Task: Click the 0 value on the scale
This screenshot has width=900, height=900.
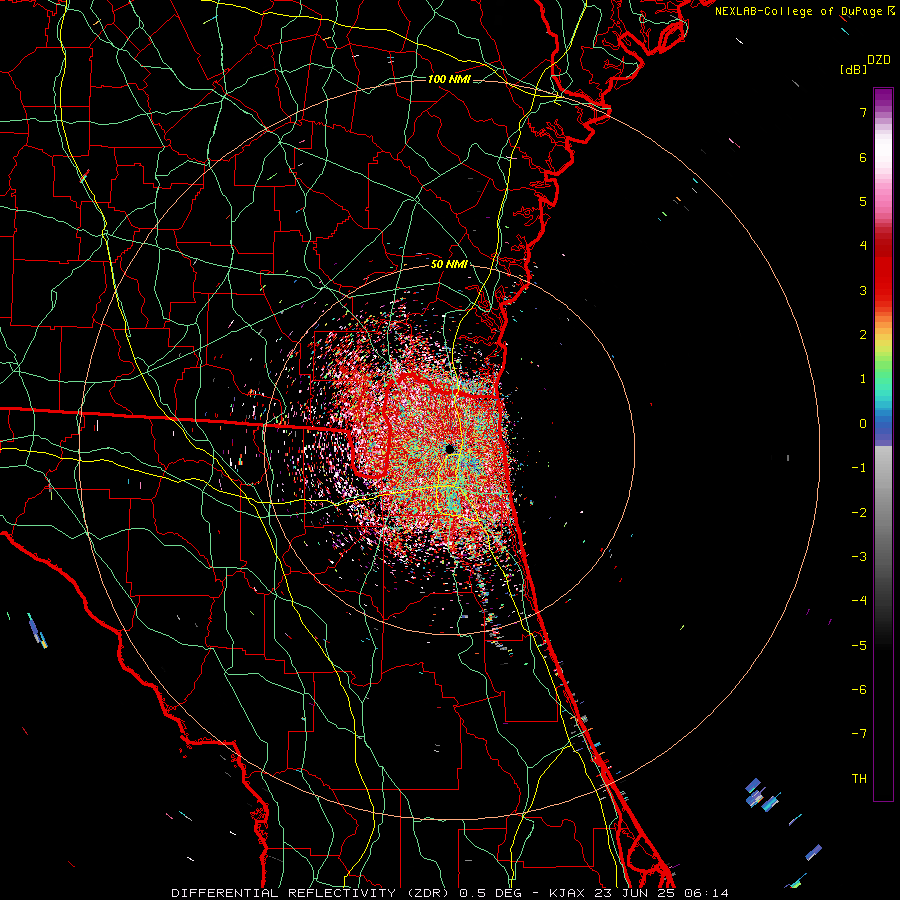Action: coord(863,424)
